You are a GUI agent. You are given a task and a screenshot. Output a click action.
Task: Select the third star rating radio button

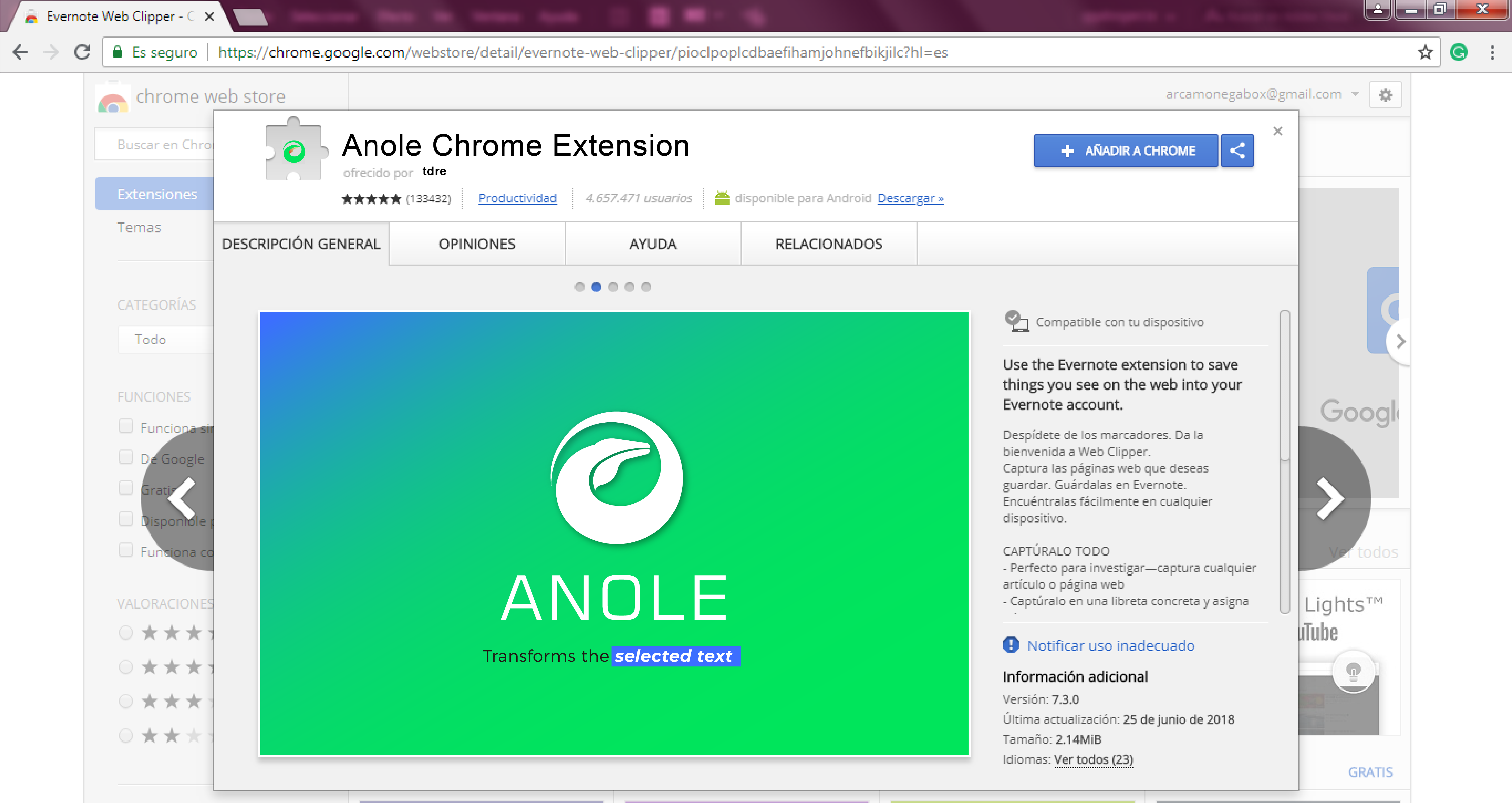pos(126,702)
